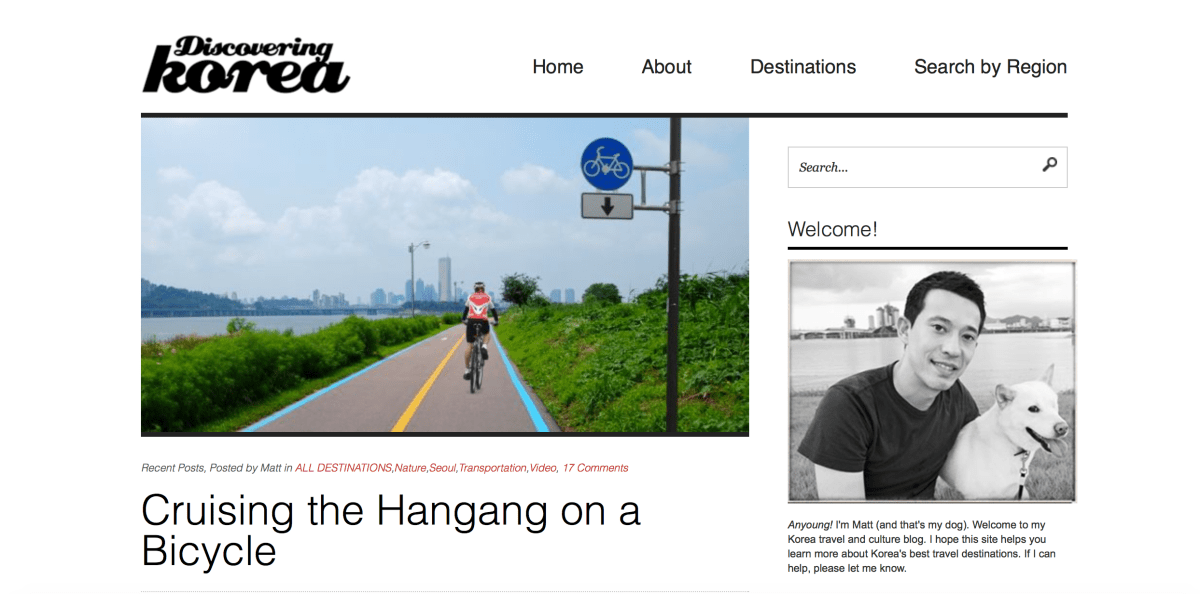Open the Transportation category link
The width and height of the screenshot is (1200, 594).
(492, 467)
